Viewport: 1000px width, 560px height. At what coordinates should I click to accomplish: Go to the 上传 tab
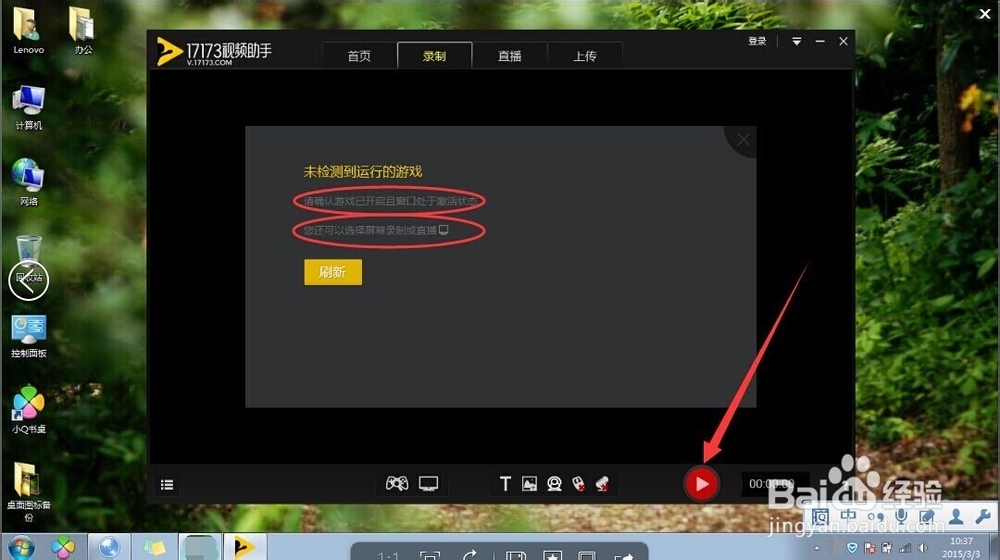(585, 56)
